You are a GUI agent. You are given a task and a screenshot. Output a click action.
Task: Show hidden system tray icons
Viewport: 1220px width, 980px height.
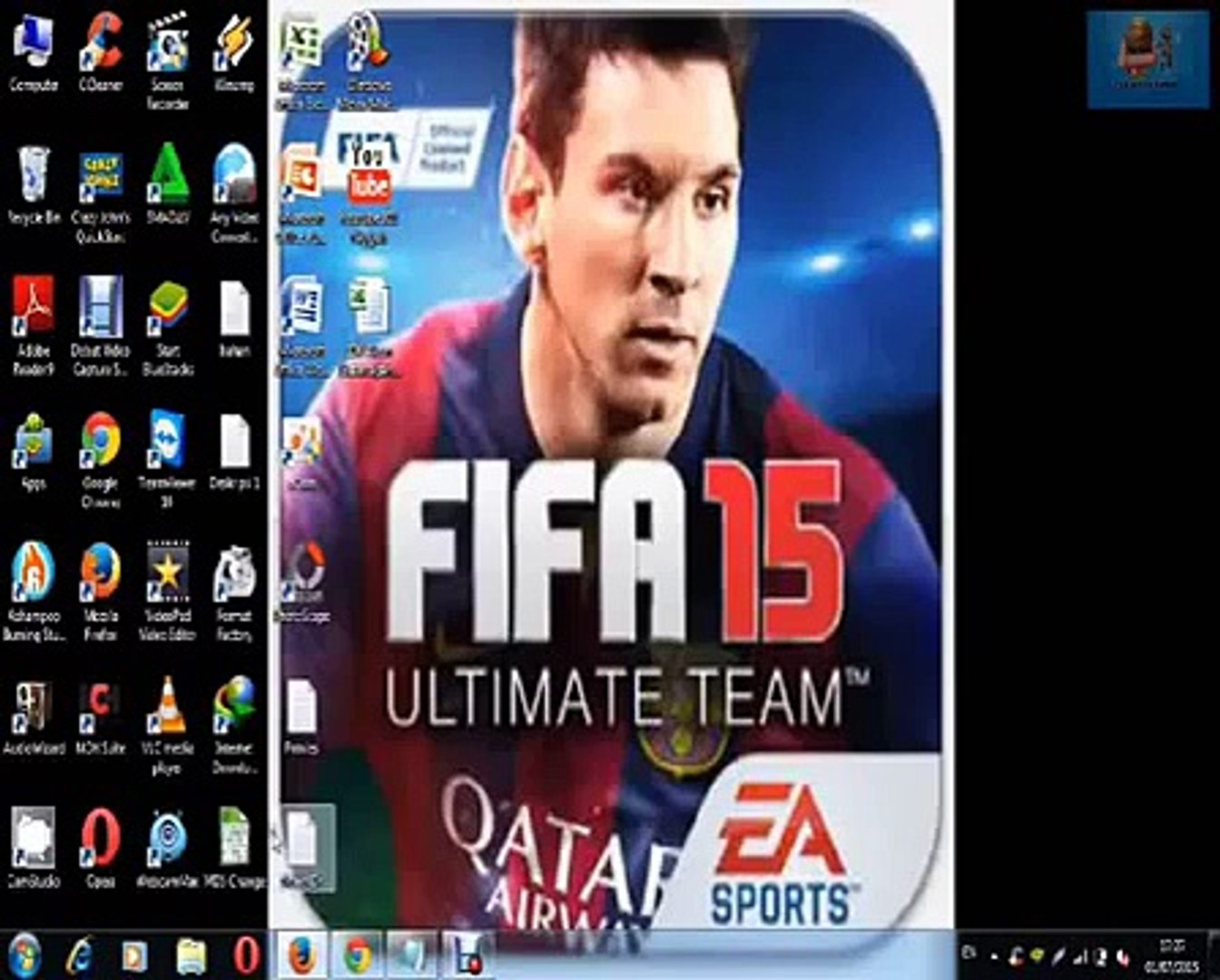point(992,955)
